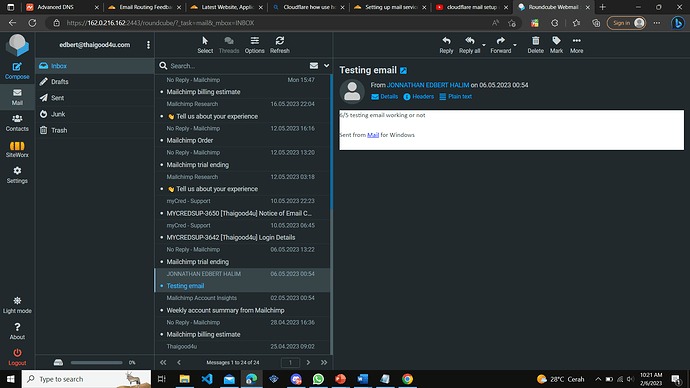Click the Select toolbar tool

pos(205,45)
